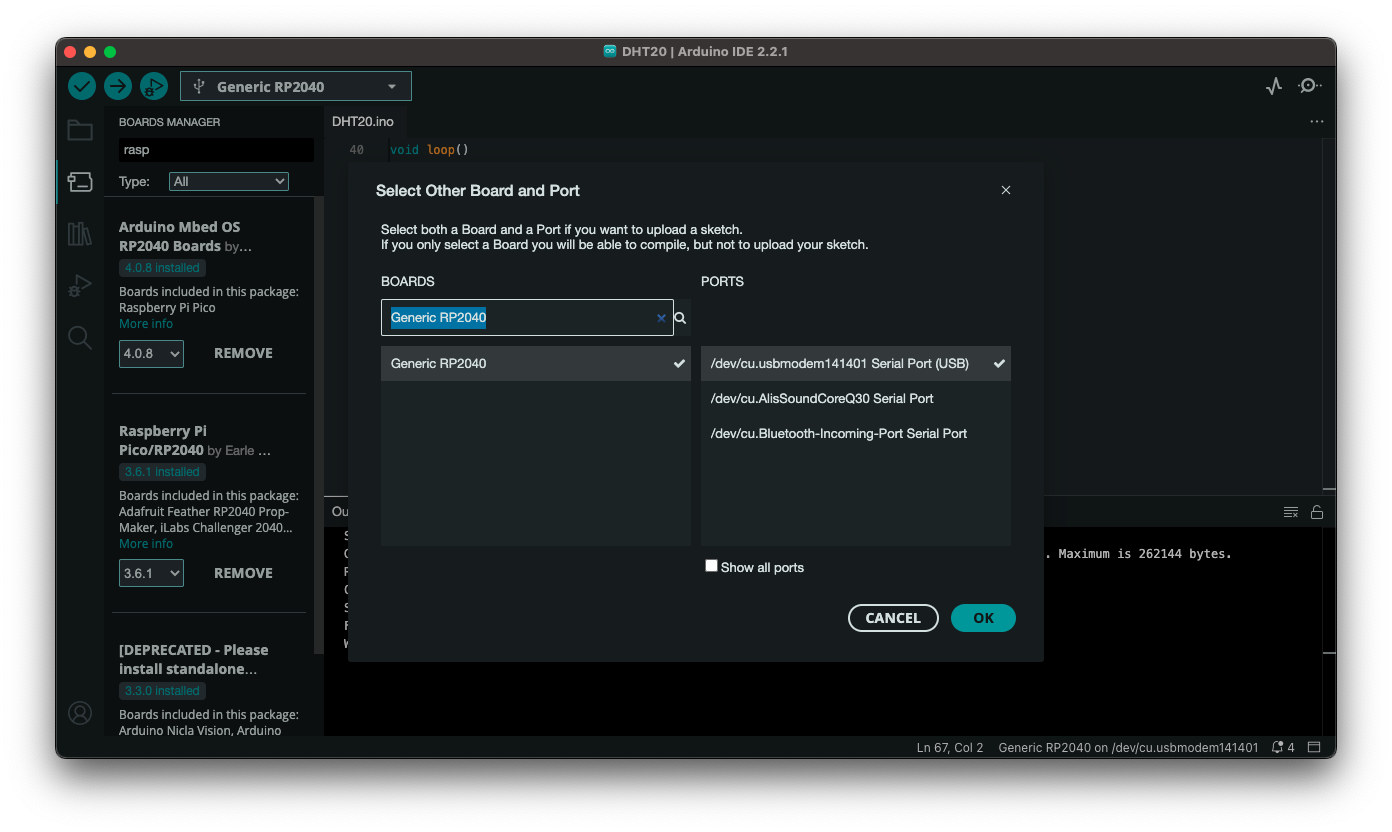Viewport: 1392px width, 832px height.
Task: Enable the Show all ports checkbox
Action: [x=712, y=566]
